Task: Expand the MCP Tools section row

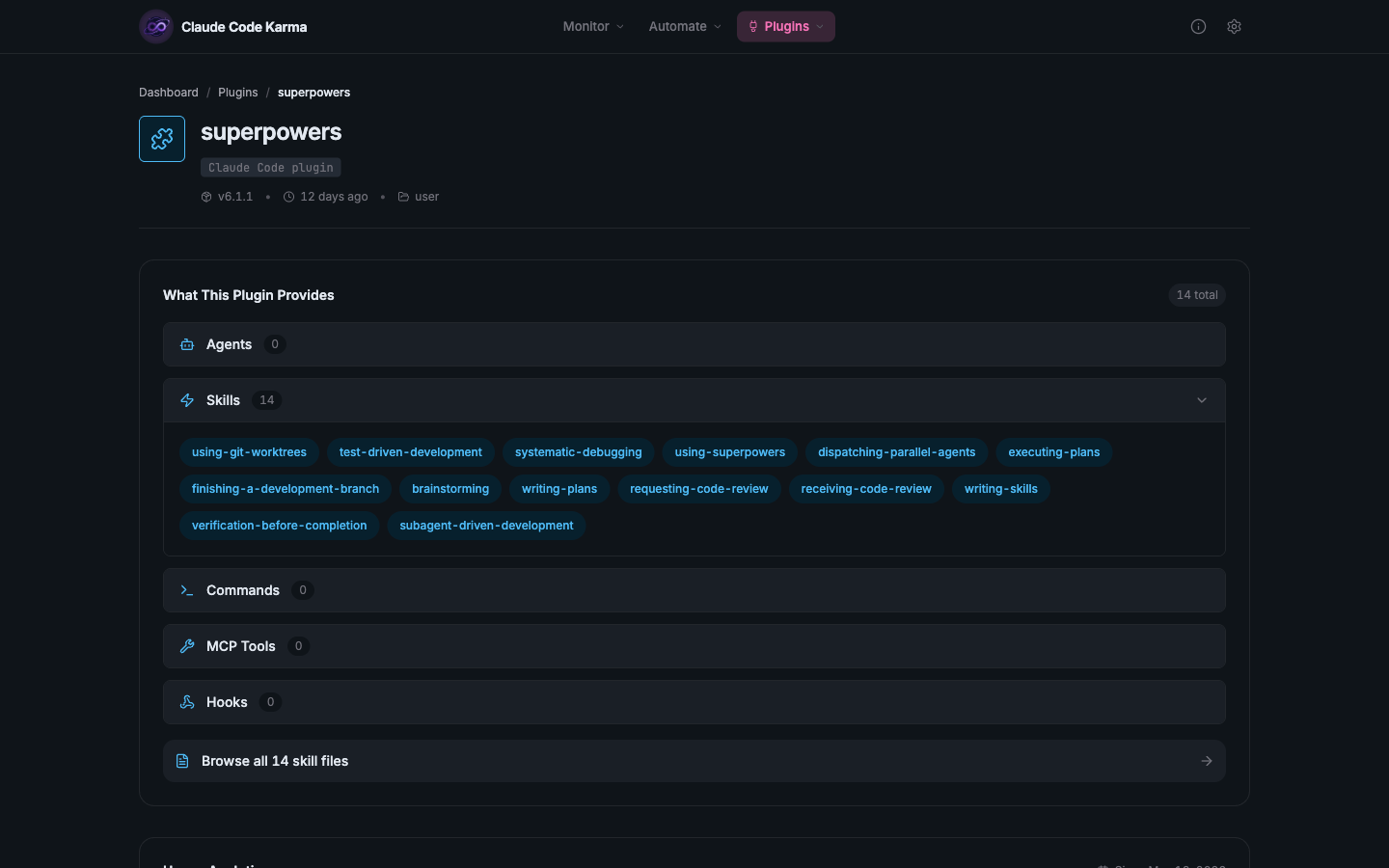Action: [x=694, y=646]
